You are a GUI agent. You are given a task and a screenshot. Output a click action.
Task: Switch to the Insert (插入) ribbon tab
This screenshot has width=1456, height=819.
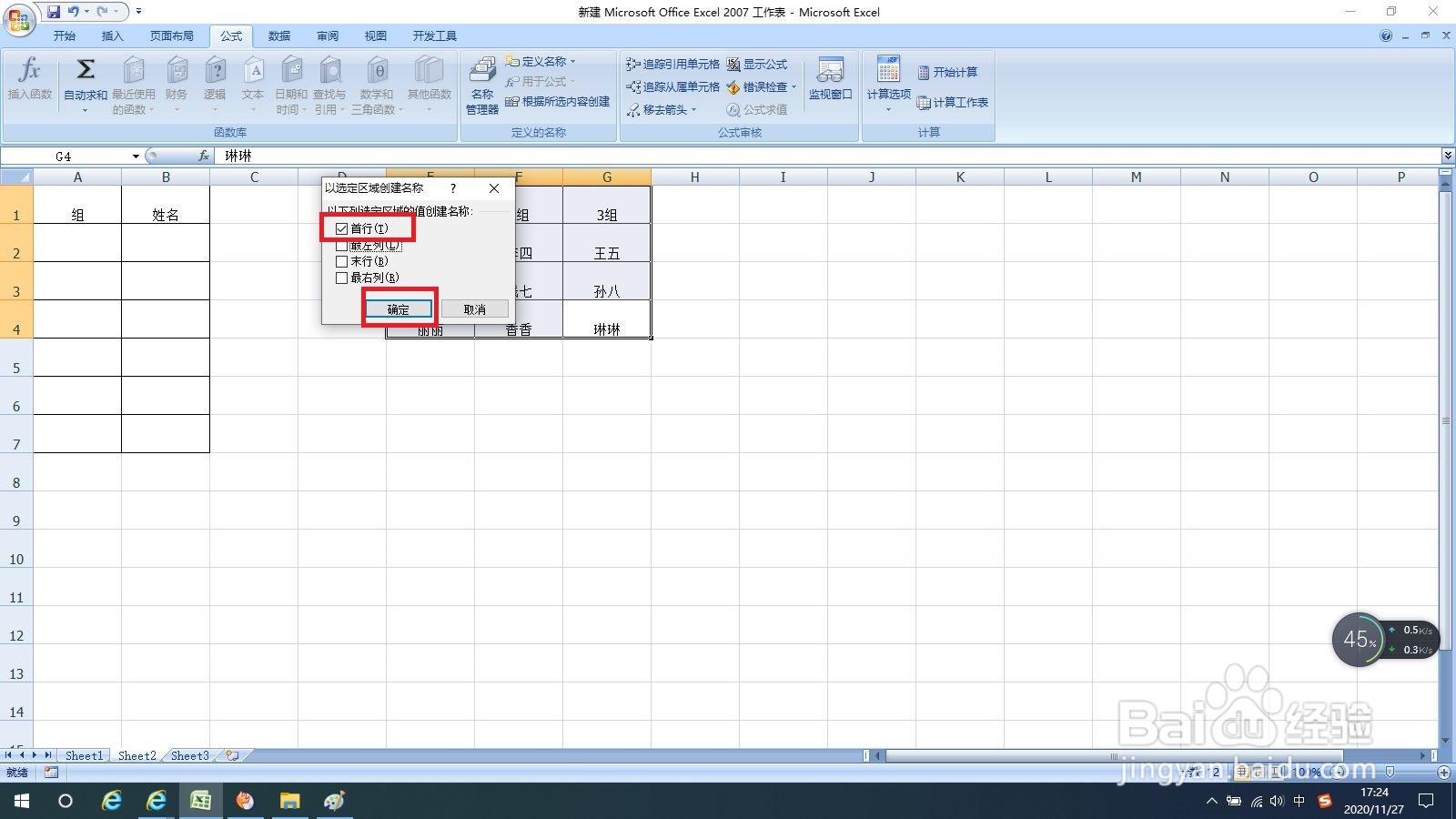click(113, 35)
